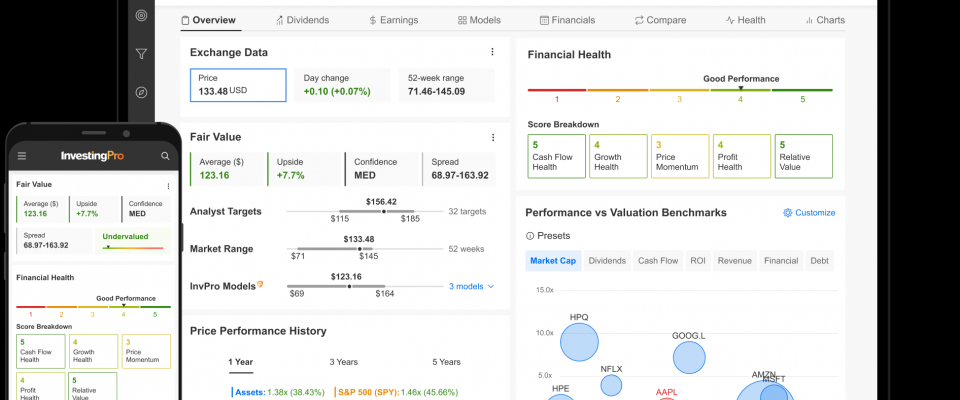Click Cash Flow Health score card on desktop
The image size is (960, 400).
tap(557, 156)
